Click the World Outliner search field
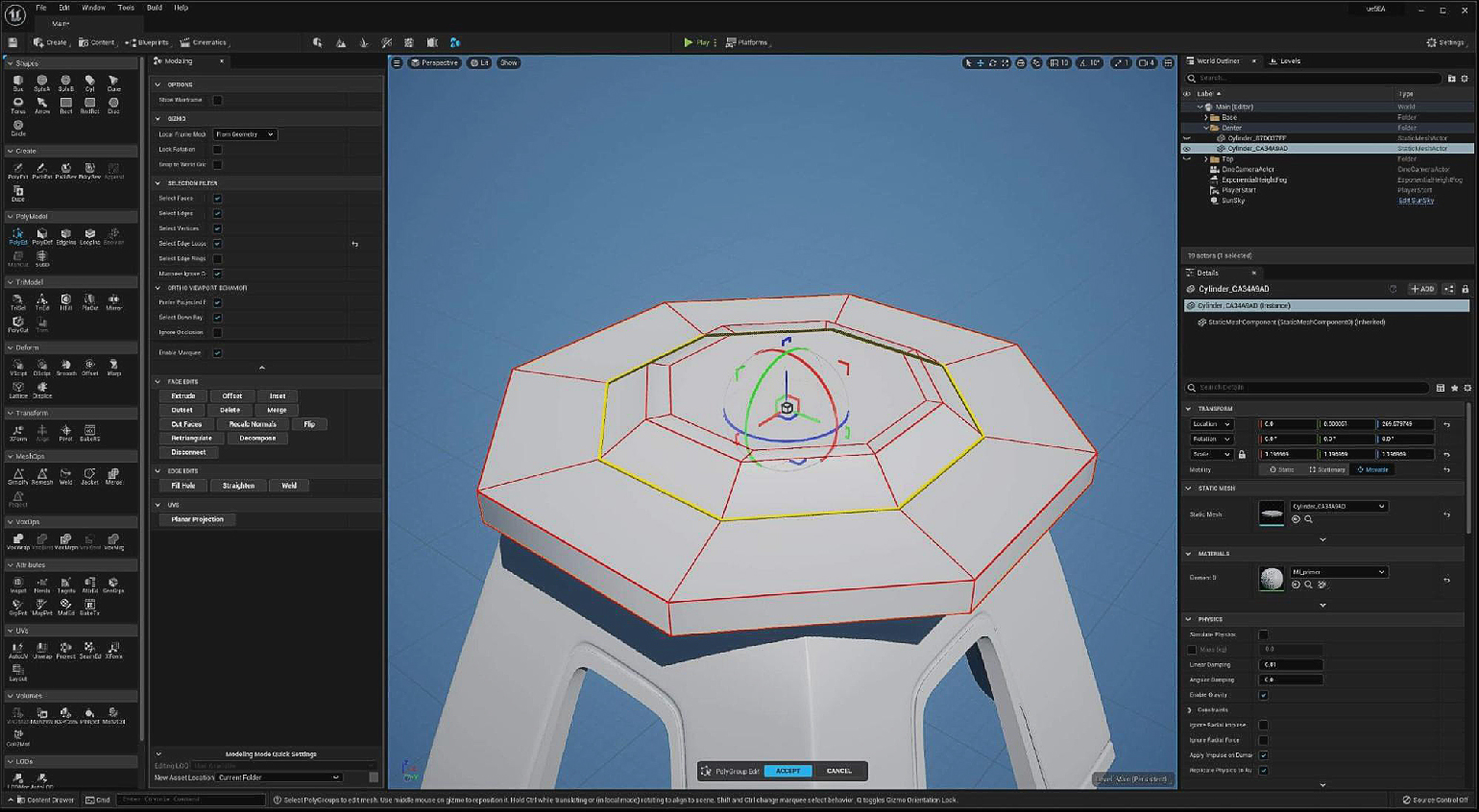The height and width of the screenshot is (812, 1479). click(1316, 79)
